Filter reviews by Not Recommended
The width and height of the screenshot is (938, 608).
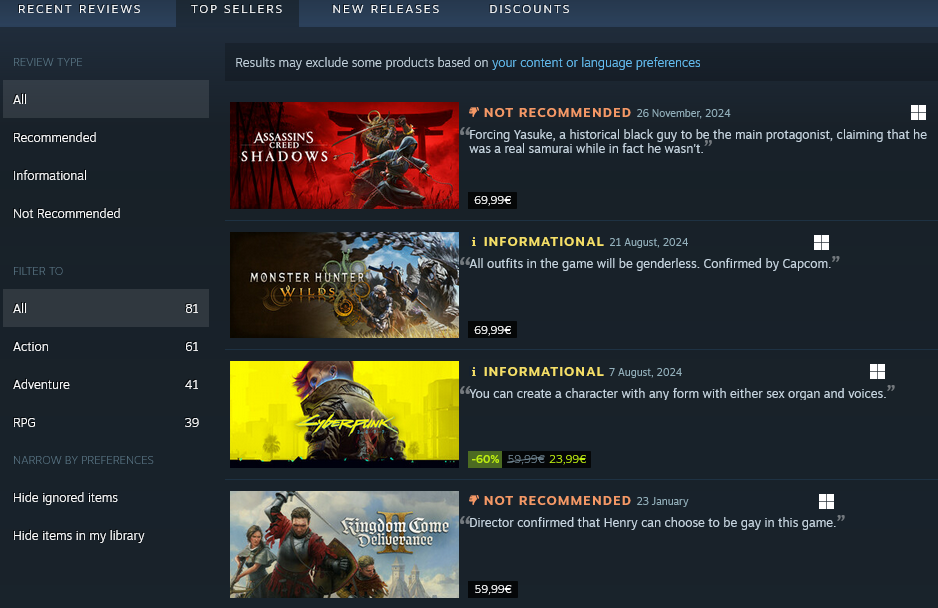click(106, 214)
